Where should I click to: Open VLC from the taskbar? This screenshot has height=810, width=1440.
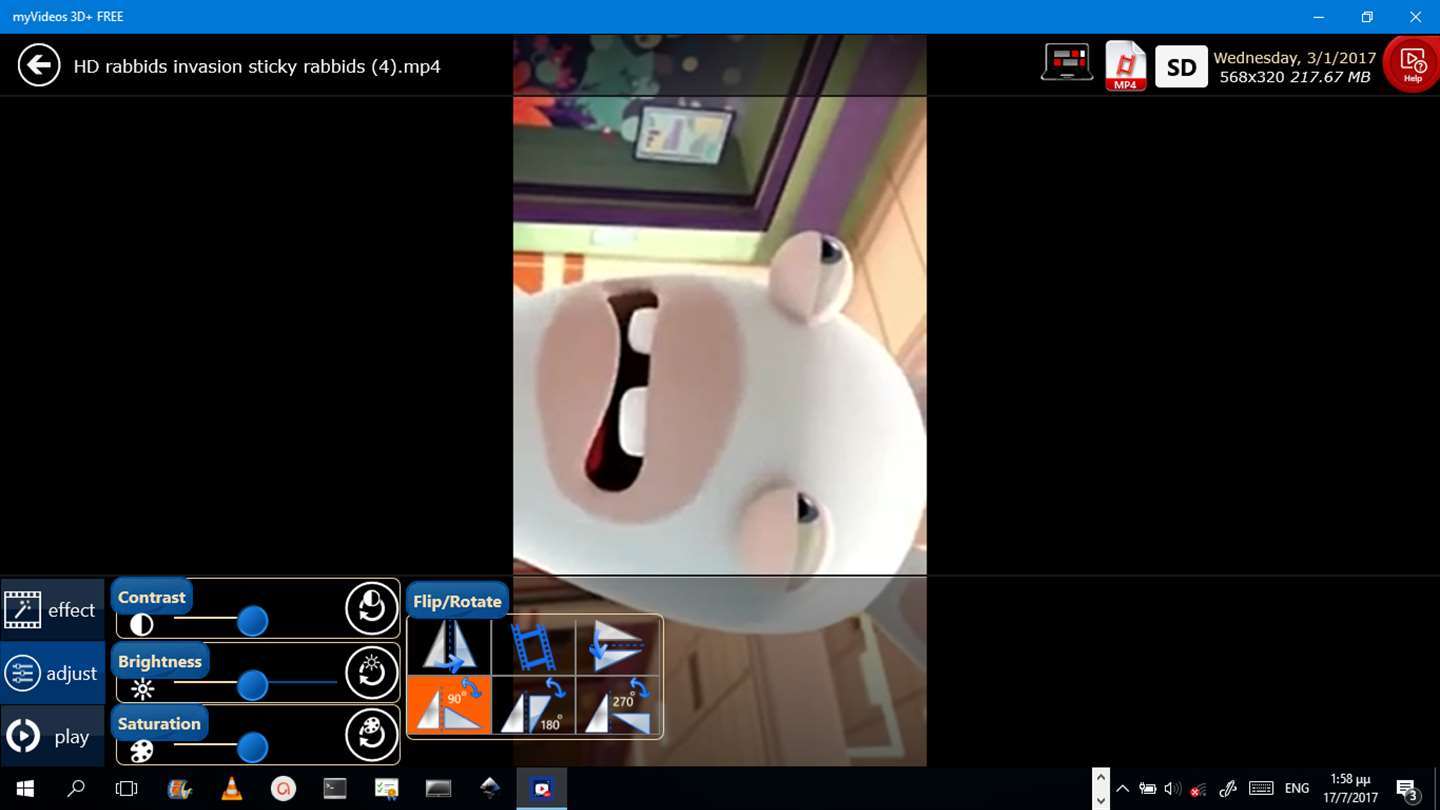pos(231,789)
